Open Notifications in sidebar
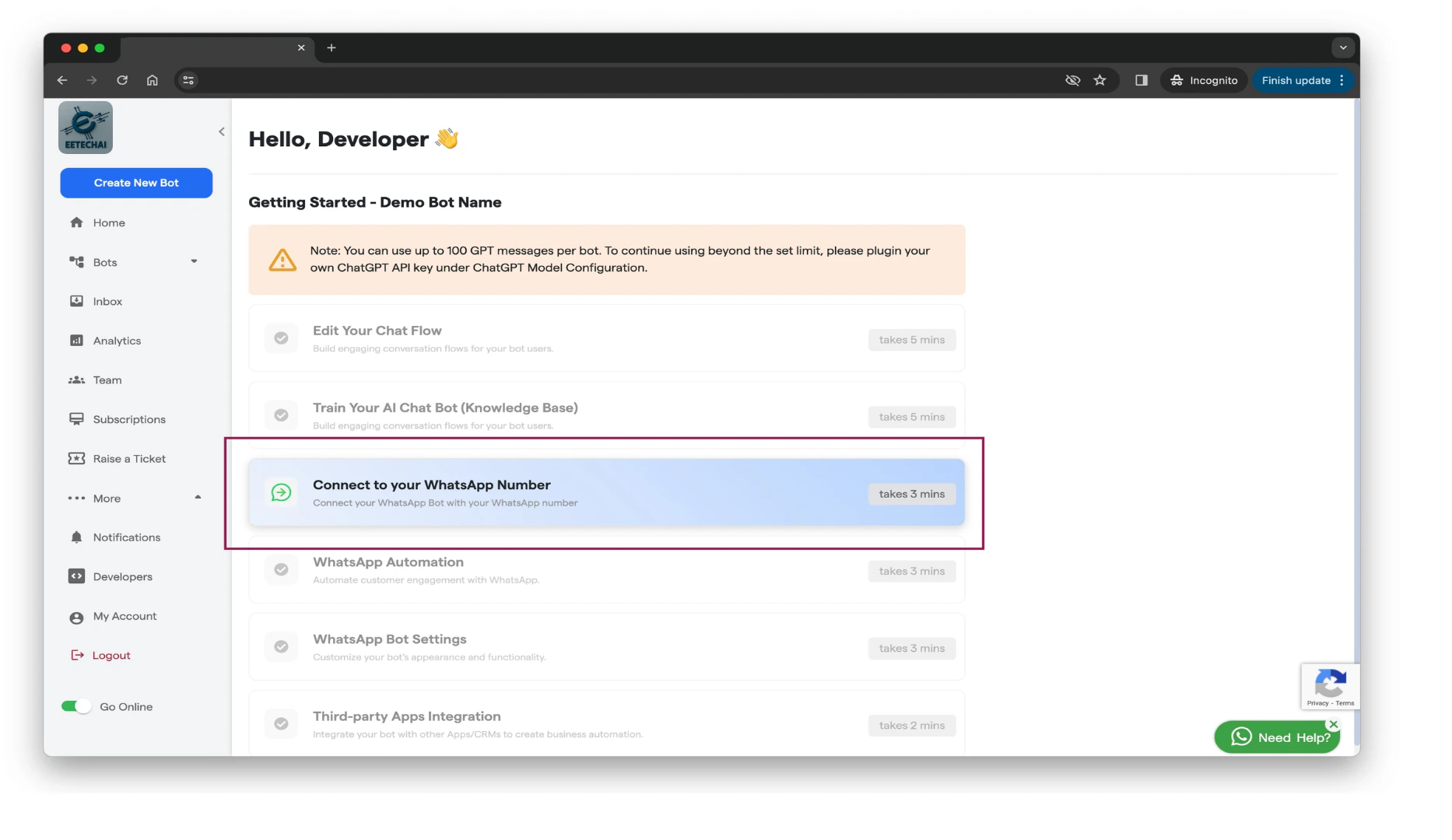 tap(126, 537)
